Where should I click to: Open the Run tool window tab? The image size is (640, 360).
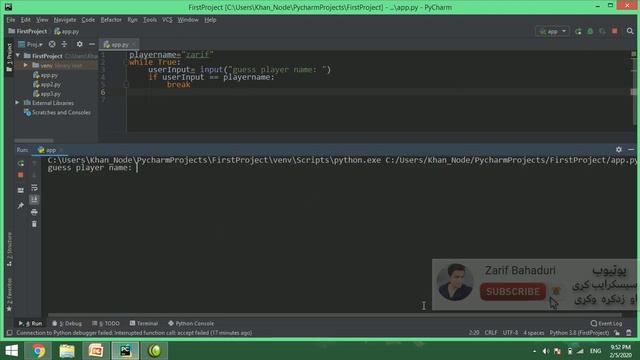click(31, 323)
